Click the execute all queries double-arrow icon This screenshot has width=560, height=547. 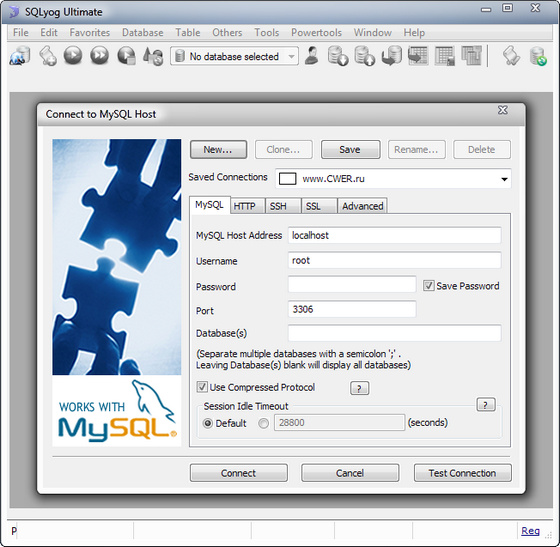(99, 56)
